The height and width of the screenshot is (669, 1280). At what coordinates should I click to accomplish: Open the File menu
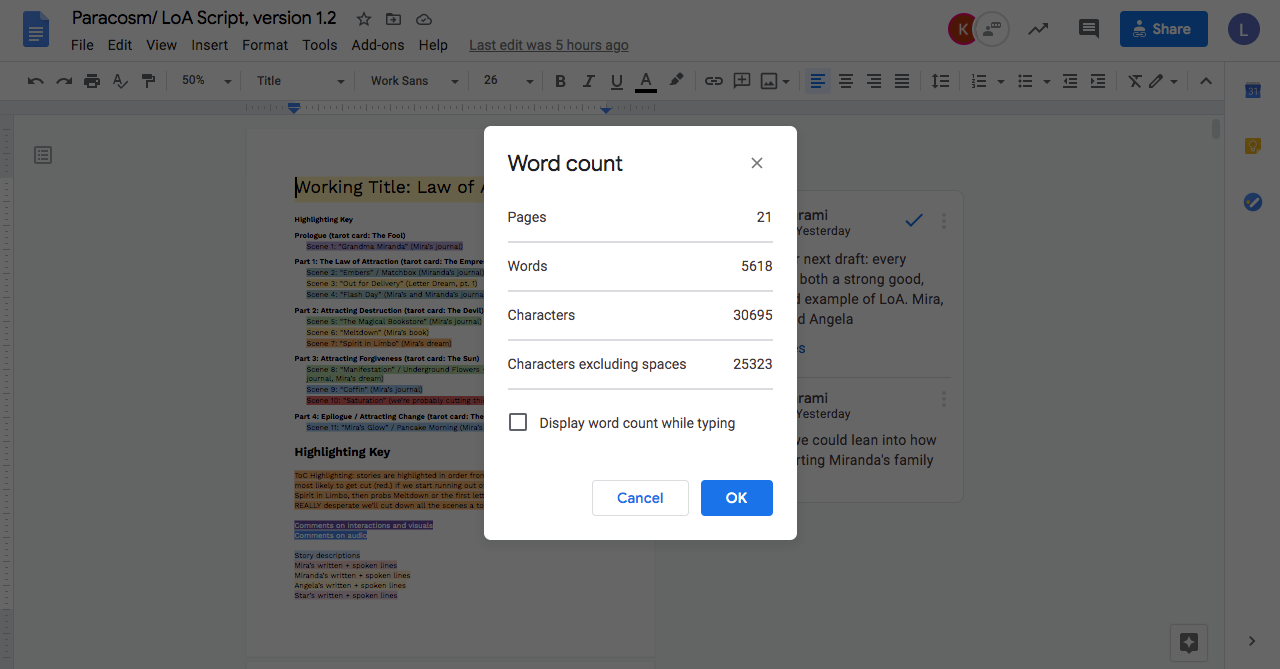tap(82, 45)
